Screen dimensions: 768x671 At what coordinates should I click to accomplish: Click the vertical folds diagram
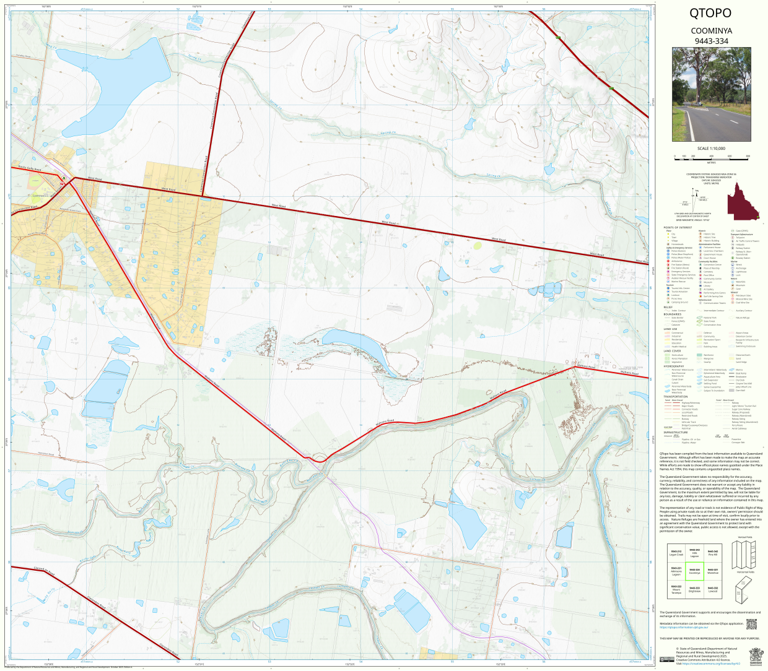click(744, 555)
